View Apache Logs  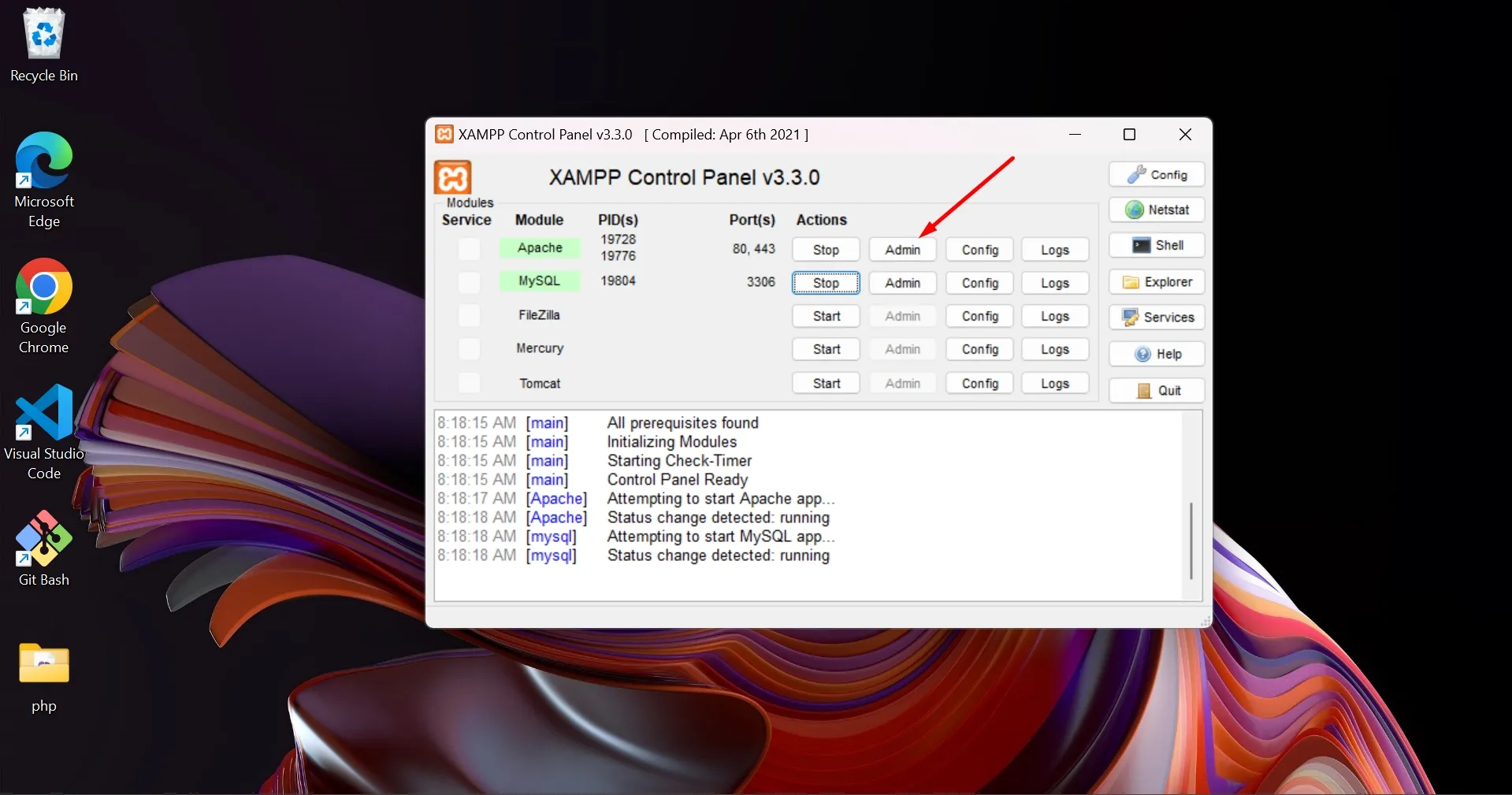point(1055,250)
